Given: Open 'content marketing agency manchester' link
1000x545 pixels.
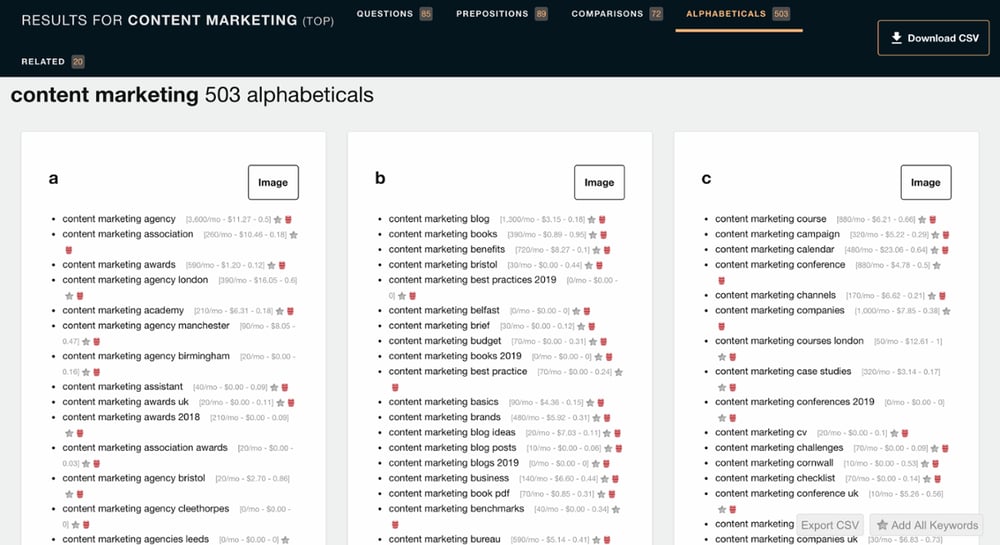Looking at the screenshot, I should [146, 326].
